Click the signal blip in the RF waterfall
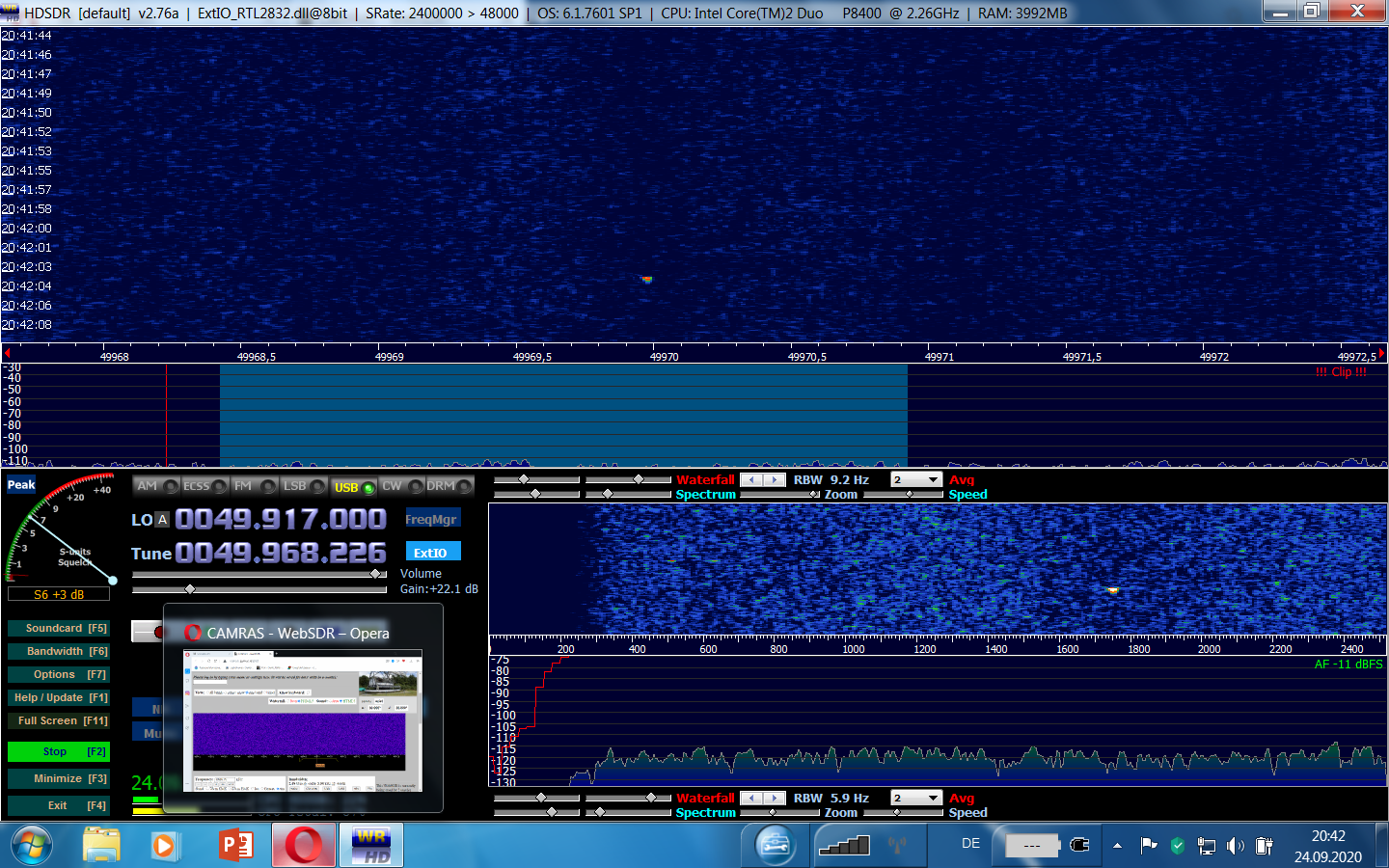Image resolution: width=1389 pixels, height=868 pixels. pos(647,280)
